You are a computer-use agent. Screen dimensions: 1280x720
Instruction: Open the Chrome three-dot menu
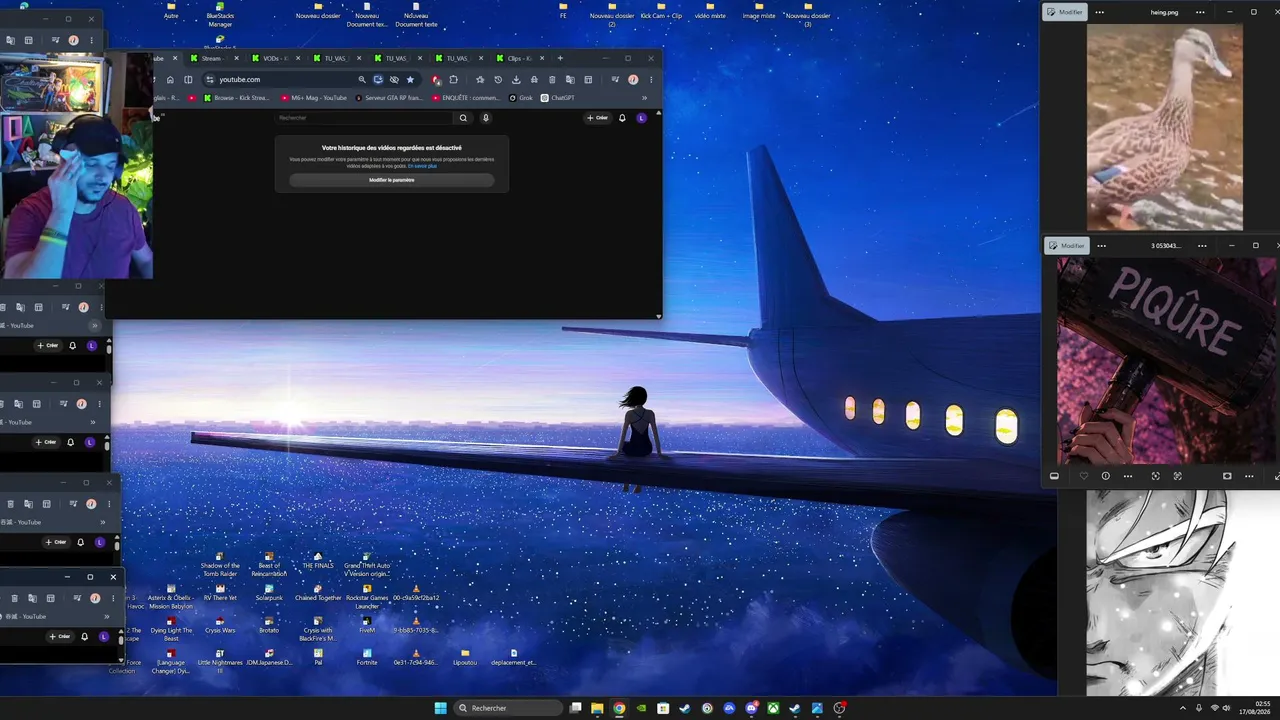(650, 80)
